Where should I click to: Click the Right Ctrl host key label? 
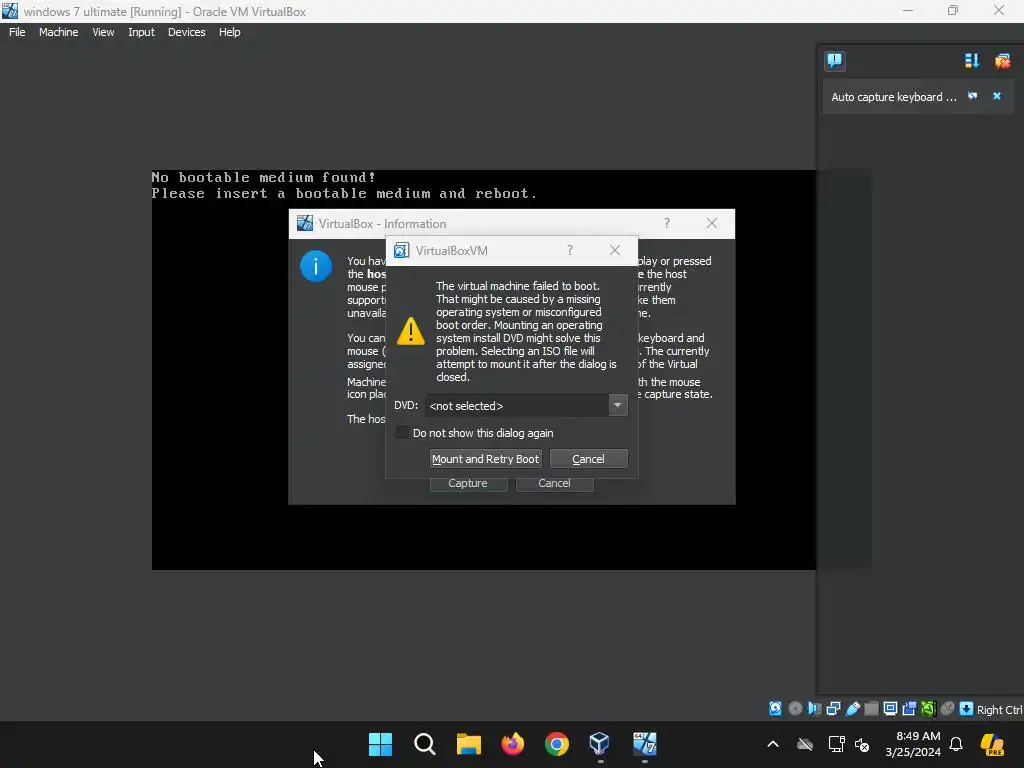999,710
